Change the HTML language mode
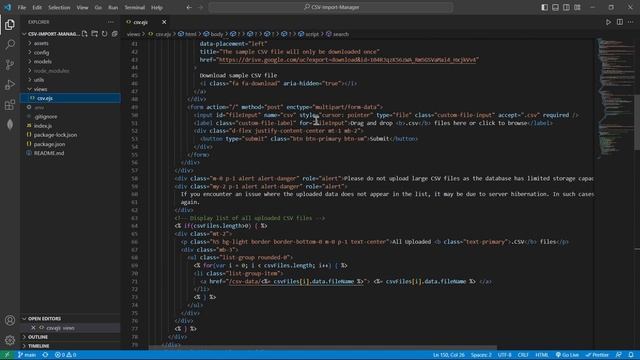 tap(542, 355)
